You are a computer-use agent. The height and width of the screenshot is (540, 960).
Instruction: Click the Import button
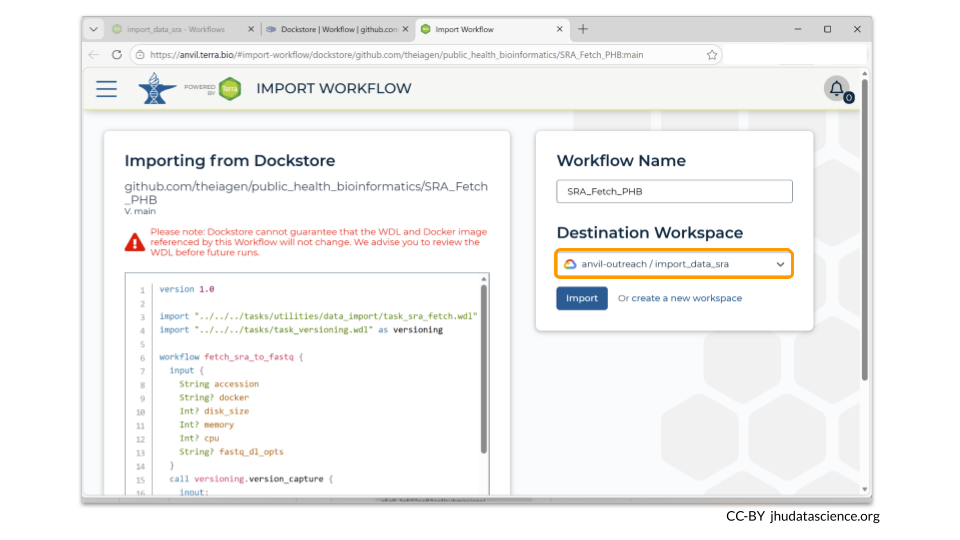pos(582,298)
